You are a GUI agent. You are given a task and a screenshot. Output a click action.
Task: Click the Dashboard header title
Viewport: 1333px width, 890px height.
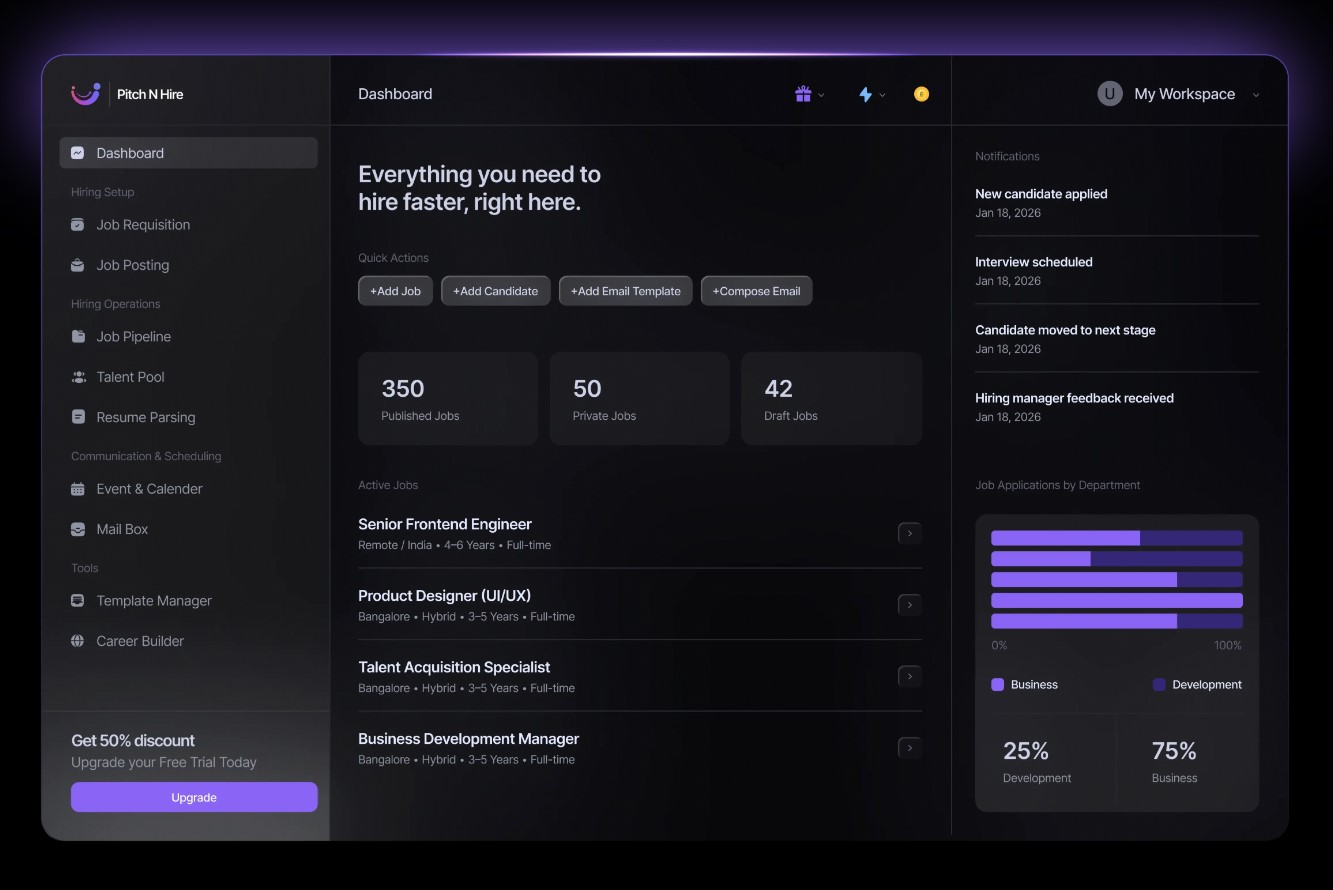[395, 94]
